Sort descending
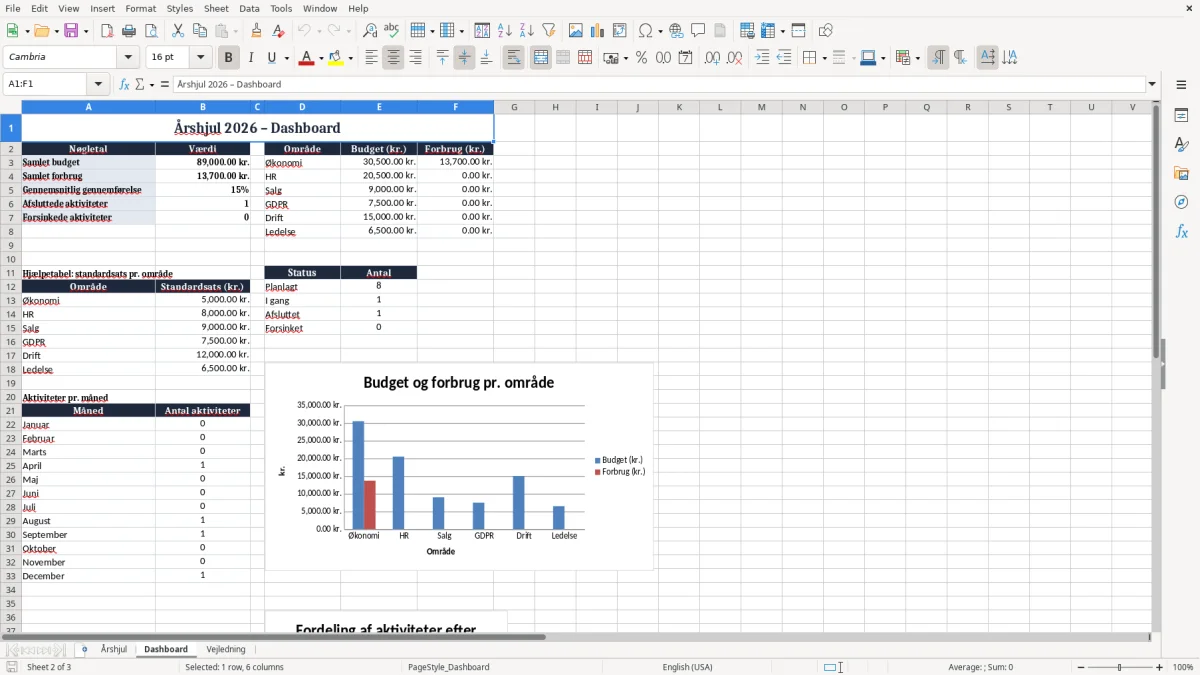 [x=527, y=31]
